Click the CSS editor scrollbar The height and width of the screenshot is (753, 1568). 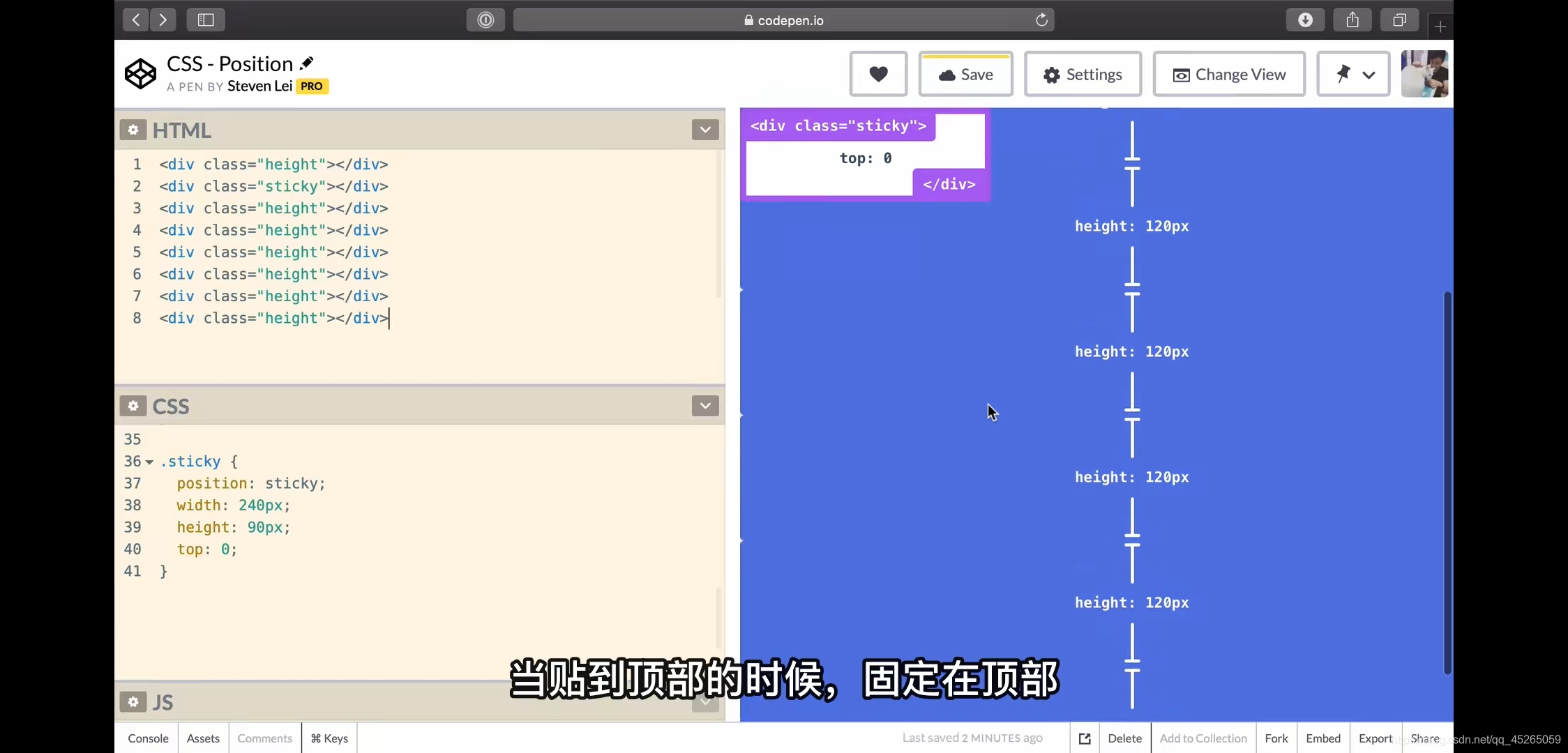pyautogui.click(x=718, y=618)
